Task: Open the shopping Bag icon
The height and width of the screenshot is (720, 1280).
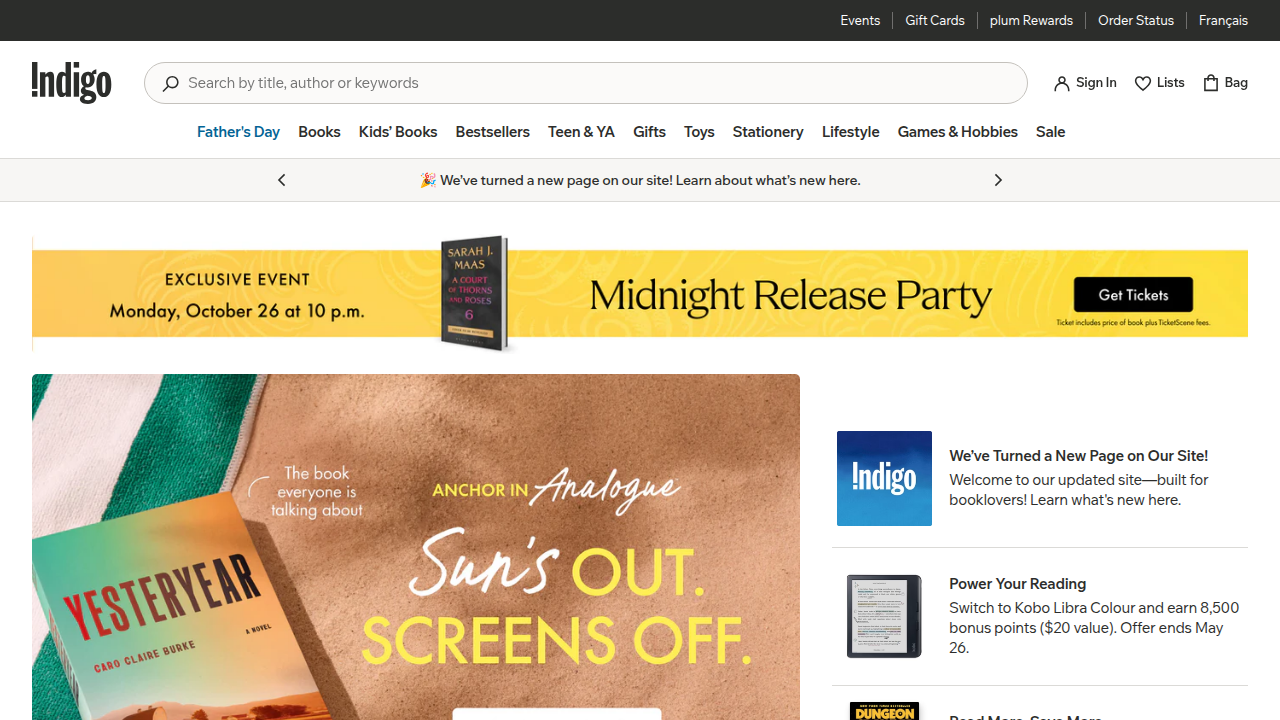Action: tap(1211, 83)
